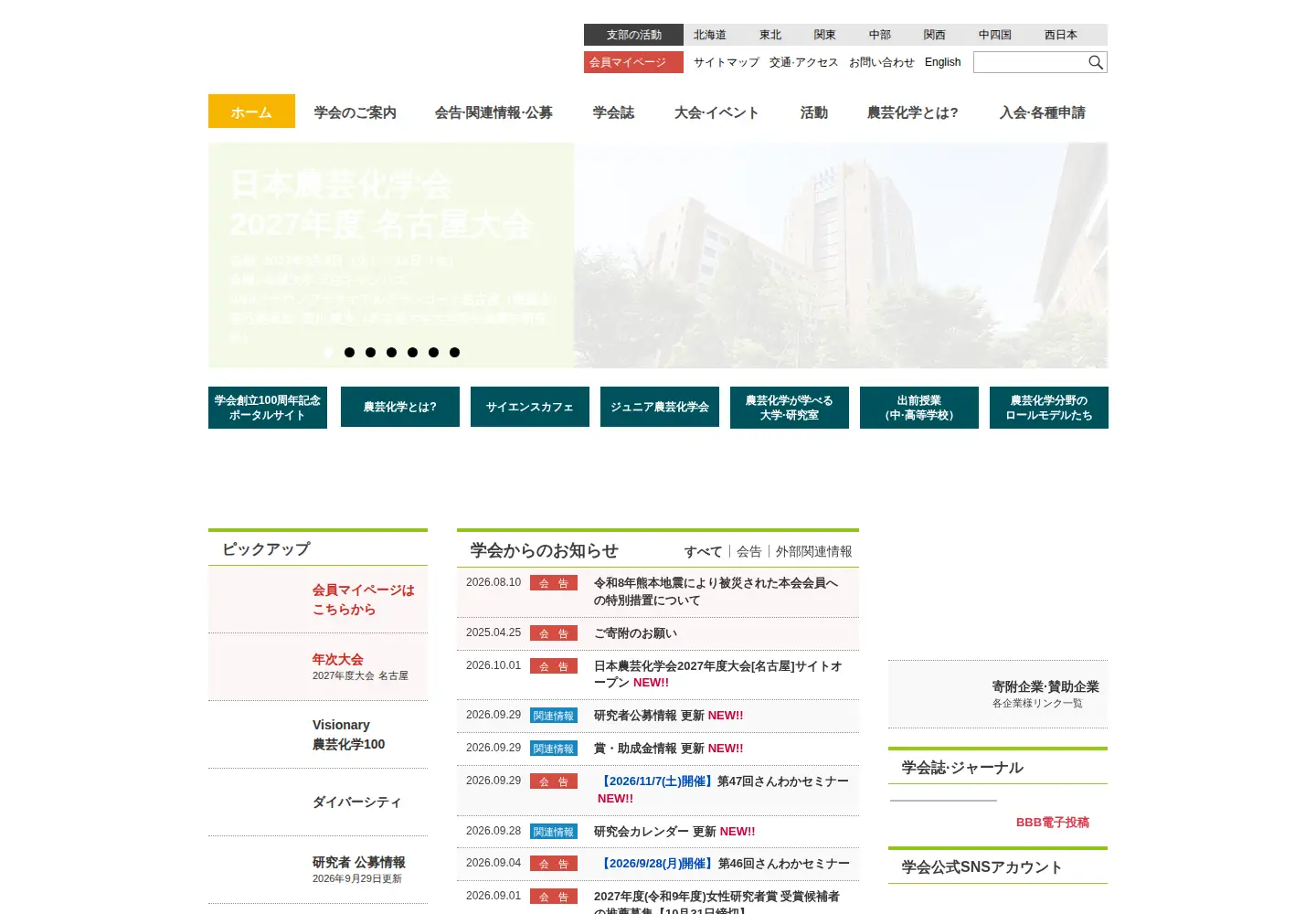The image size is (1316, 914).
Task: Click the search magnifier icon
Action: tap(1095, 62)
